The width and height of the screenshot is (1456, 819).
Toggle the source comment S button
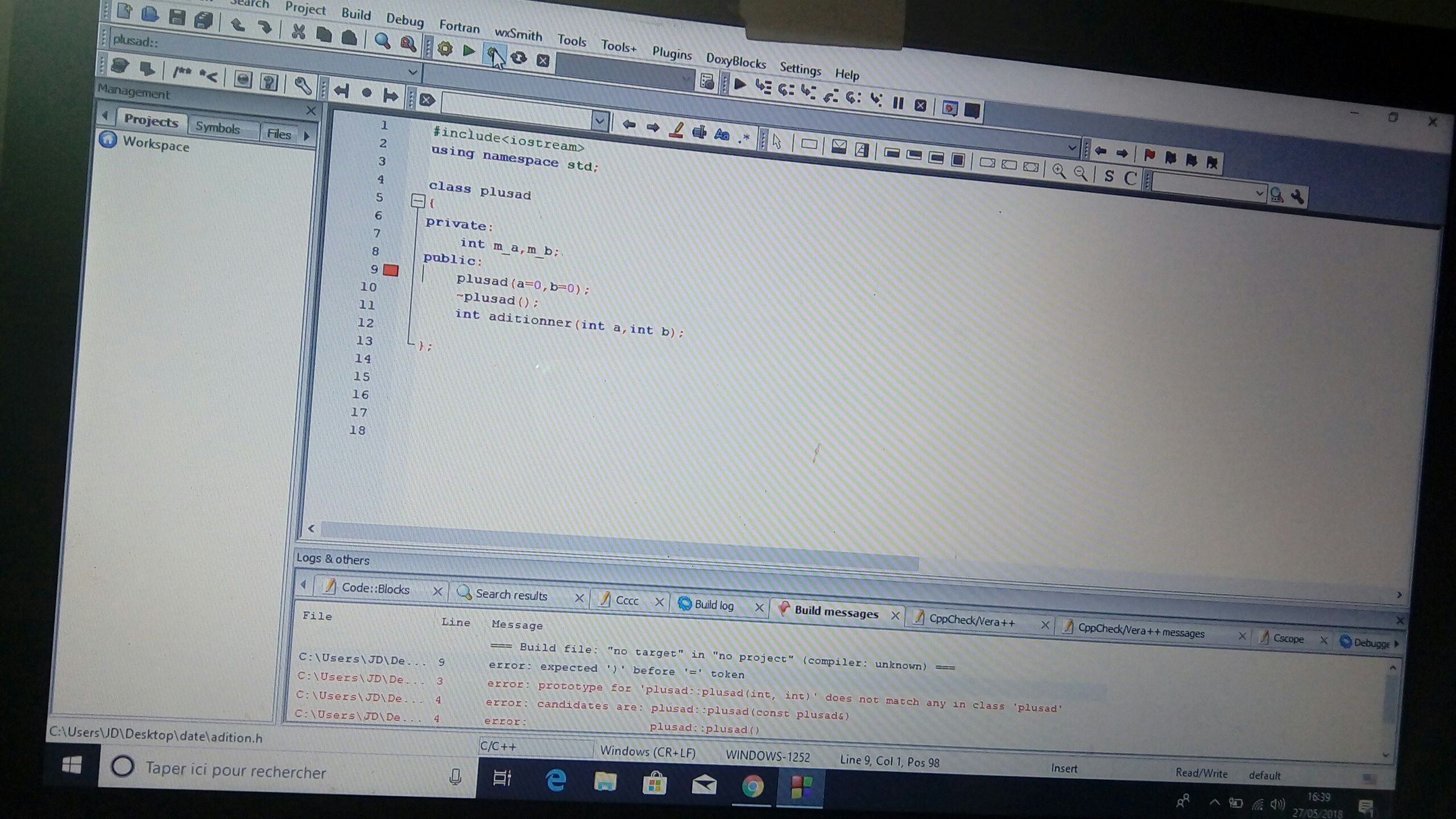pyautogui.click(x=1108, y=176)
